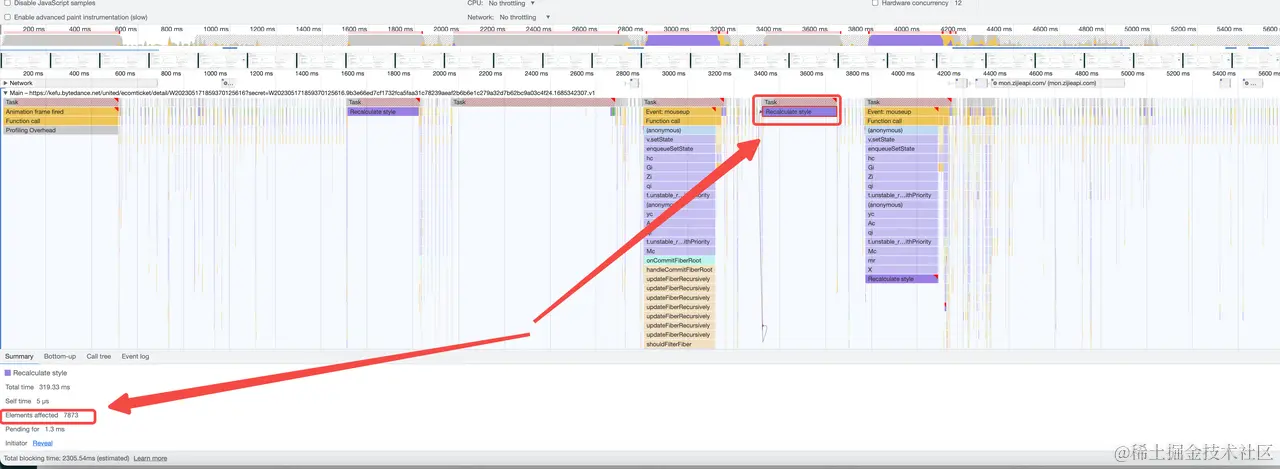Switch to Summary tab
The image size is (1280, 469).
pos(18,356)
